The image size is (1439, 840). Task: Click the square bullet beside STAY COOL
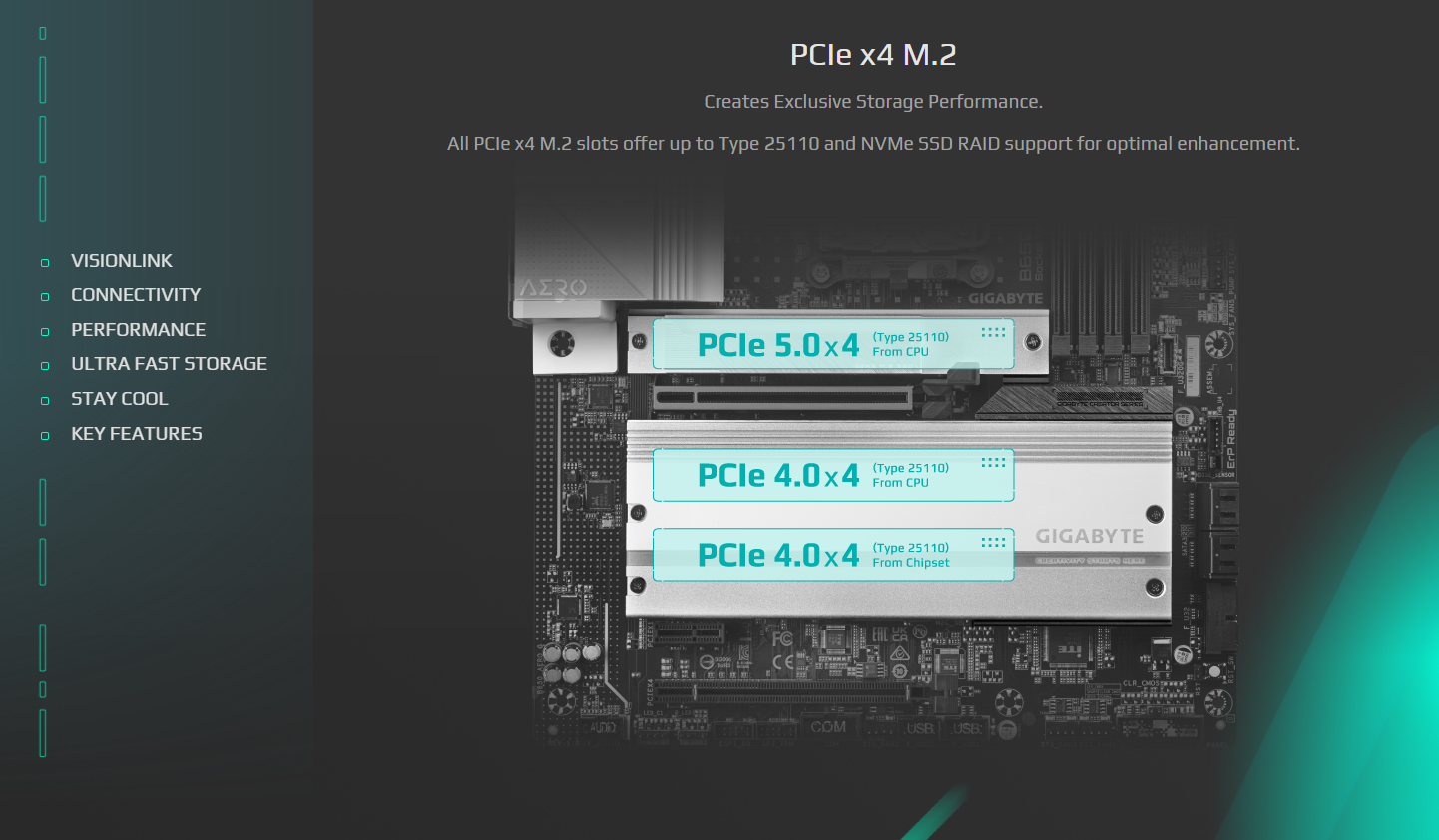44,401
